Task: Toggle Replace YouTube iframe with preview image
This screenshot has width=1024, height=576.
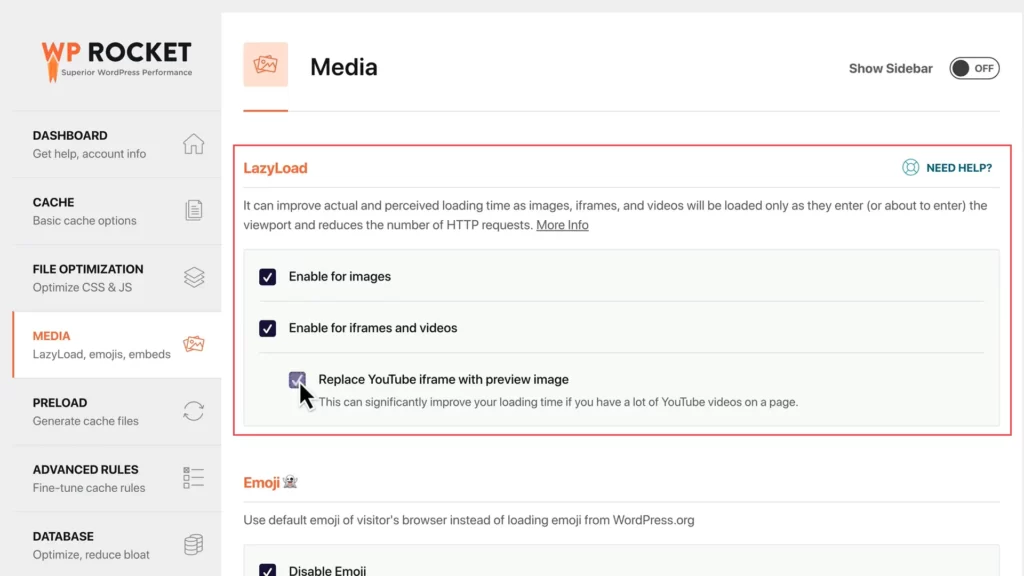Action: click(x=297, y=380)
